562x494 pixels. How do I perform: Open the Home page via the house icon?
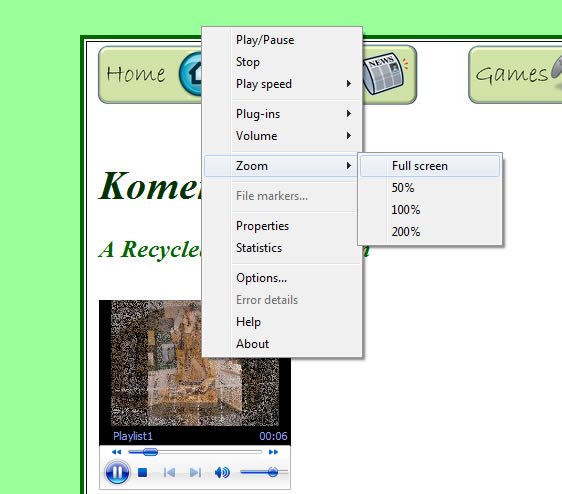point(191,74)
